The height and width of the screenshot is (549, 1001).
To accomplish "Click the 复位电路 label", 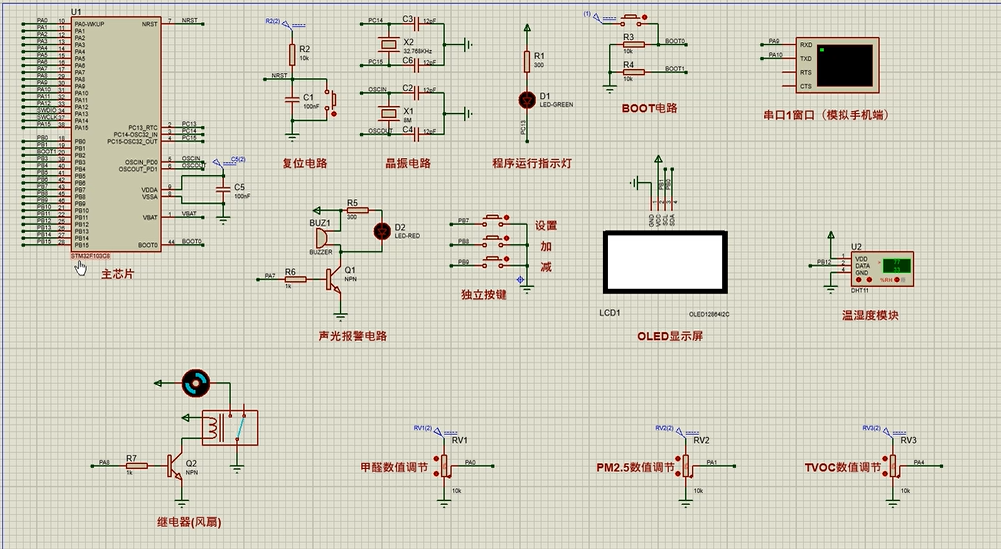I will click(x=305, y=163).
